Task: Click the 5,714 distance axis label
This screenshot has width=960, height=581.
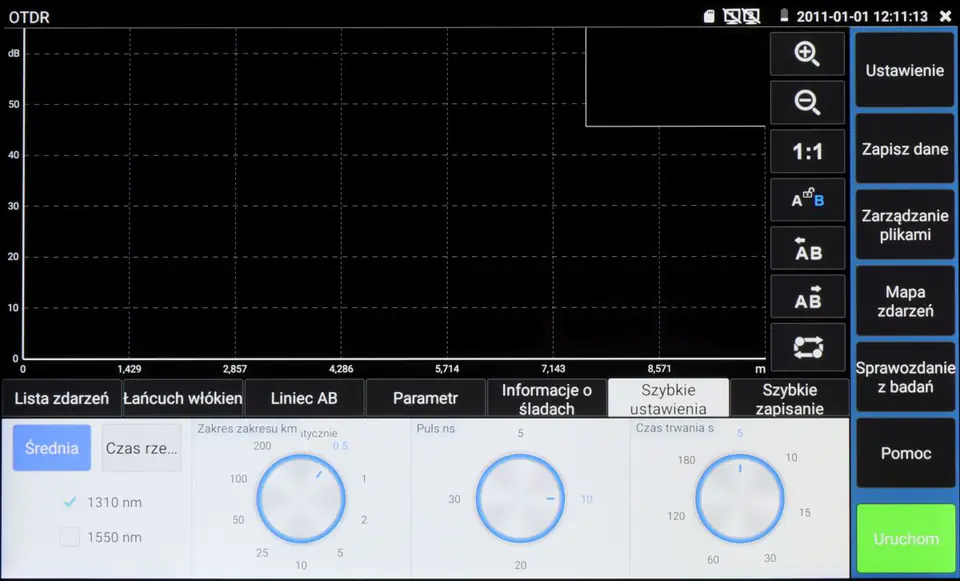Action: [447, 369]
